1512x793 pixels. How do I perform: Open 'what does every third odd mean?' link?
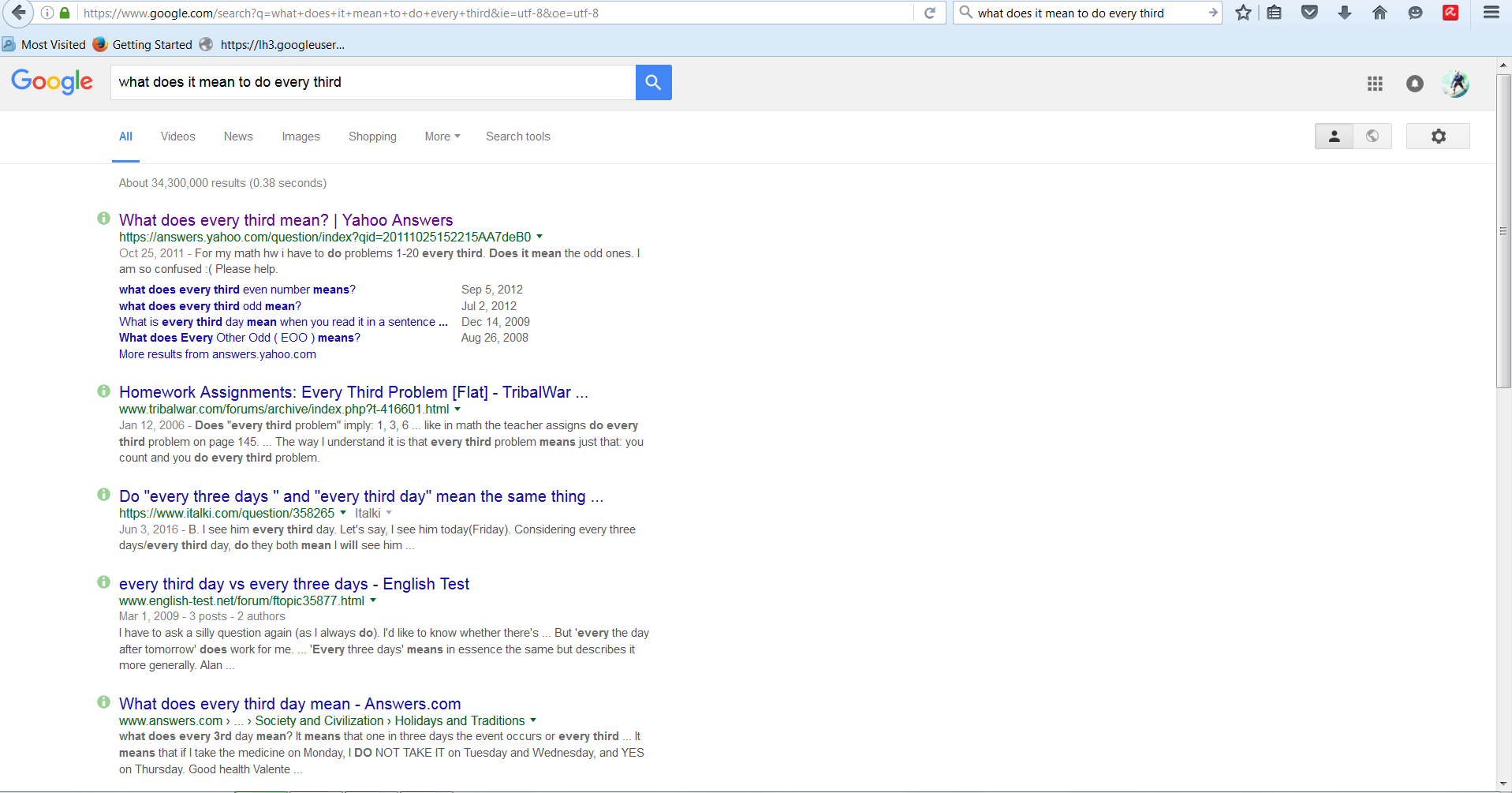point(210,306)
